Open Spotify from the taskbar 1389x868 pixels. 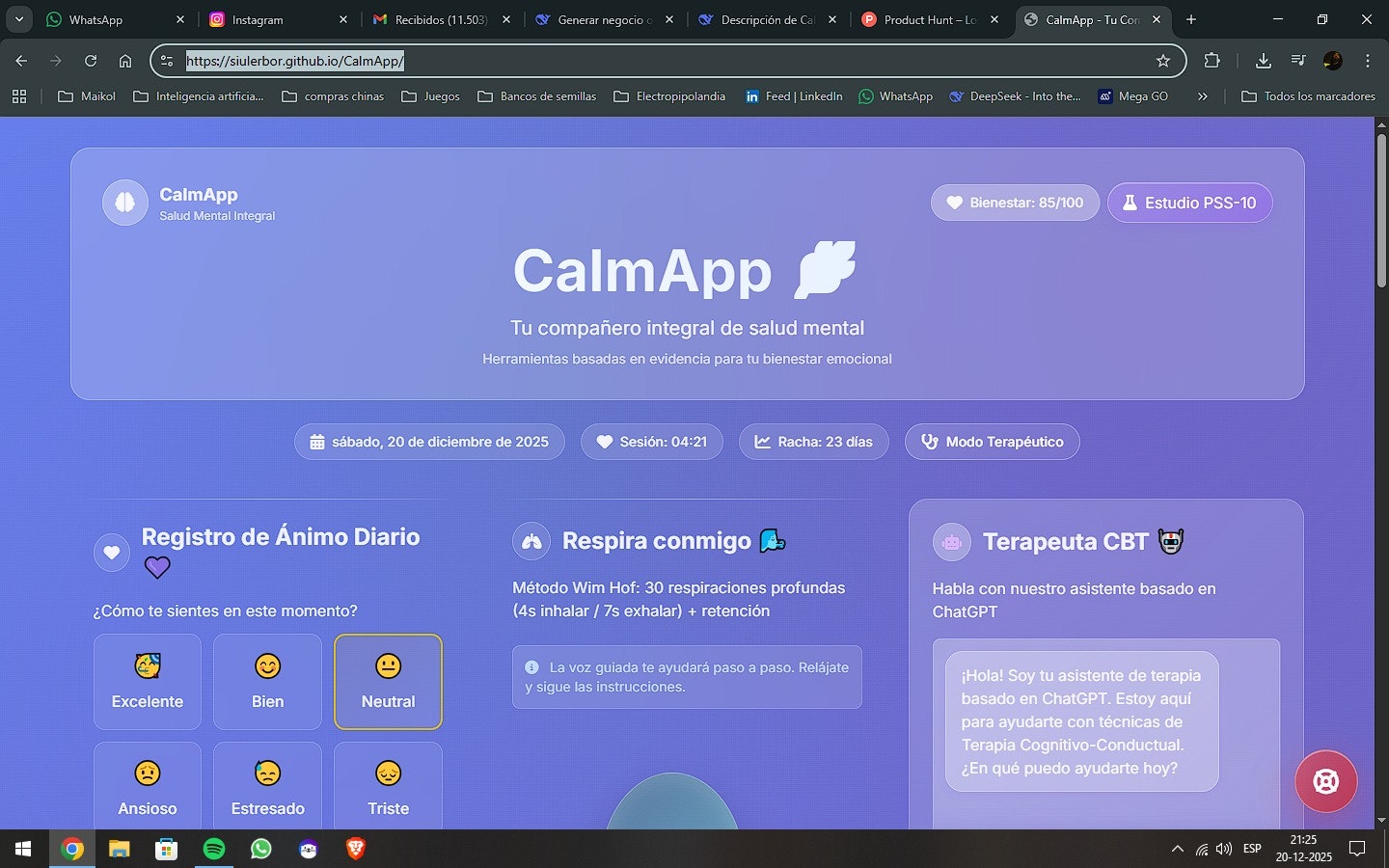(213, 849)
